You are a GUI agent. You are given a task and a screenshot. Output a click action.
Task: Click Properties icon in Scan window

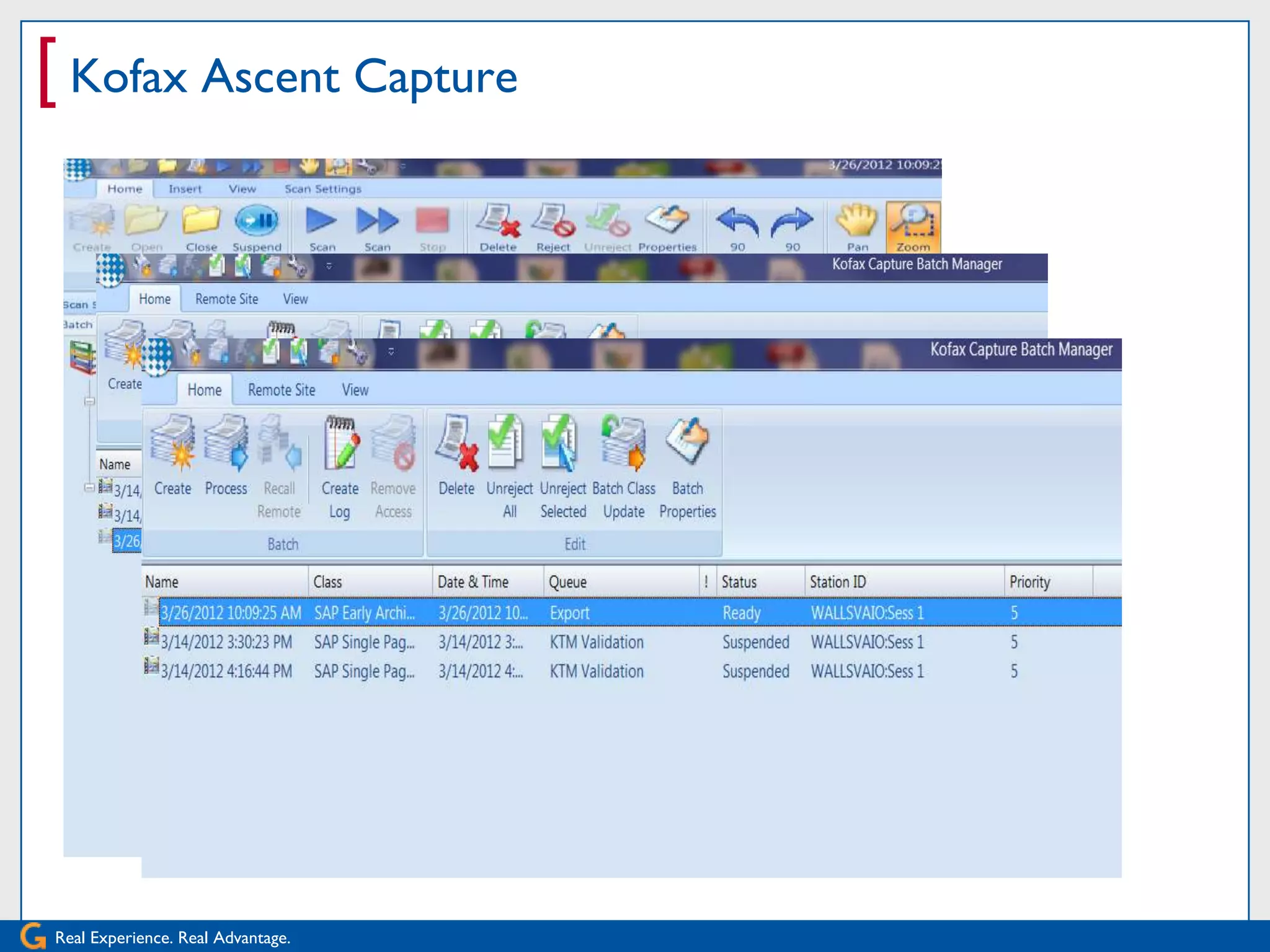[667, 227]
